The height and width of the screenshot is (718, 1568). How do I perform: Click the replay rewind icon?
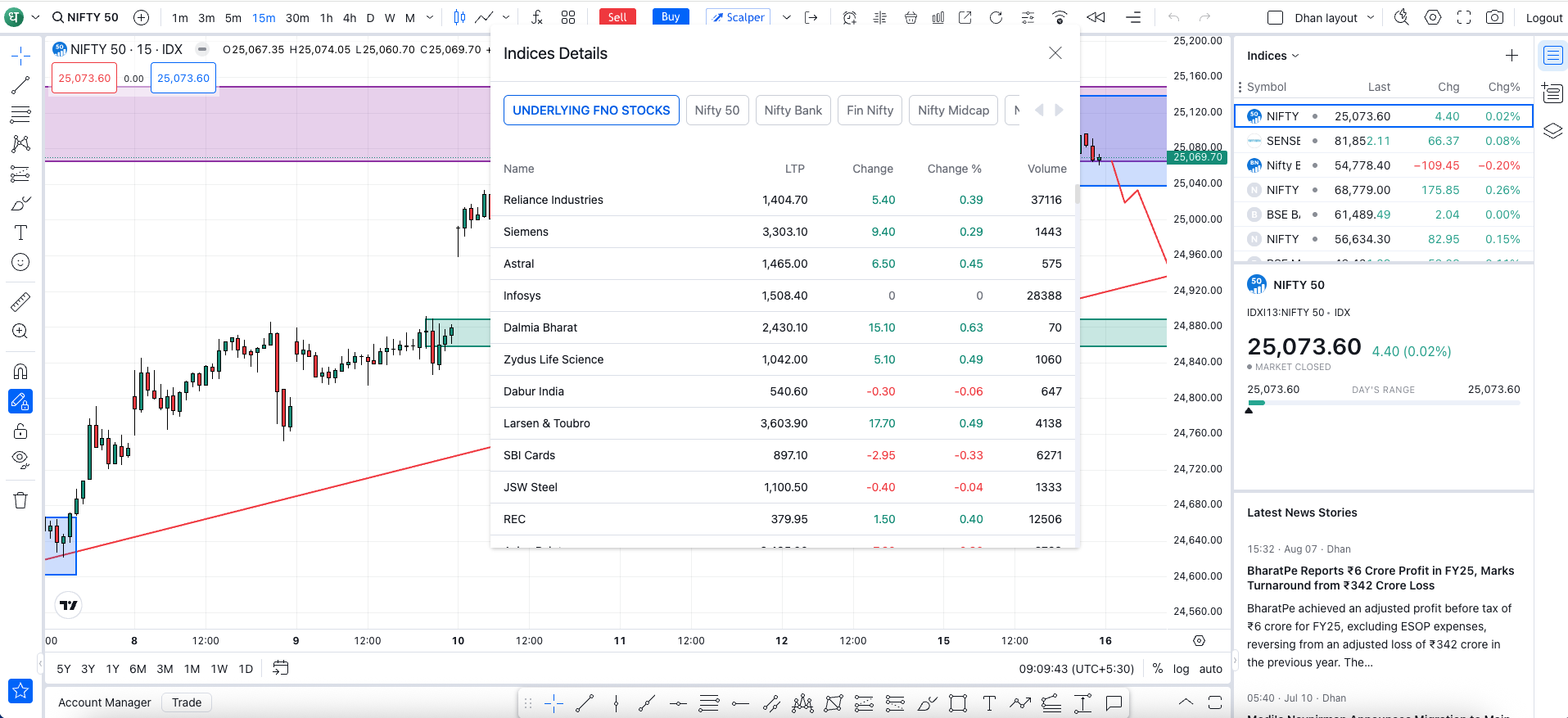tap(1096, 17)
